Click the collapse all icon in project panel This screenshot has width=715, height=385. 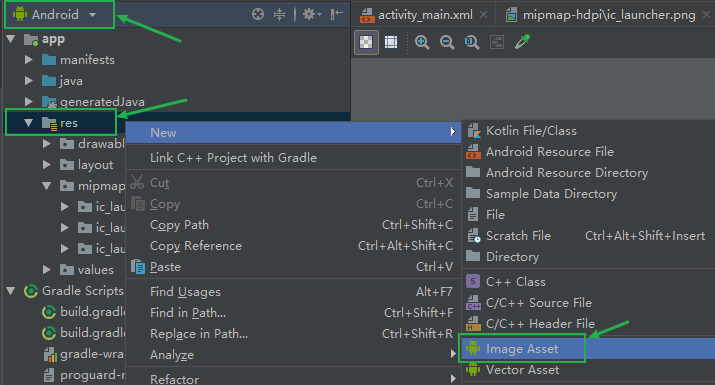pos(280,15)
